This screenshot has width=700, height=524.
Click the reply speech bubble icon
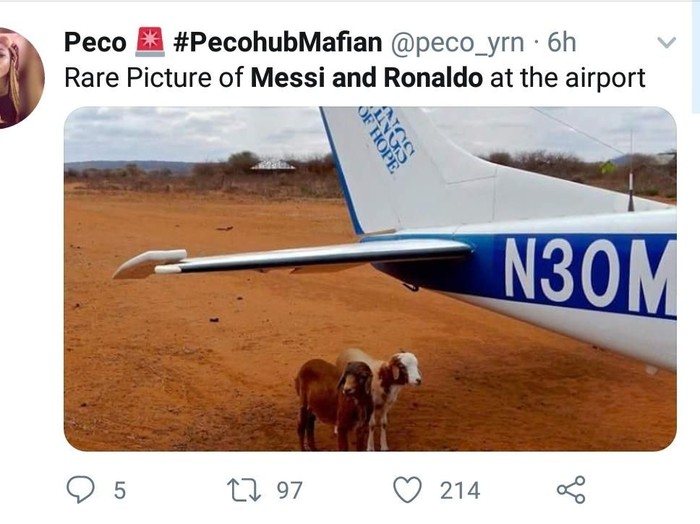coord(80,490)
